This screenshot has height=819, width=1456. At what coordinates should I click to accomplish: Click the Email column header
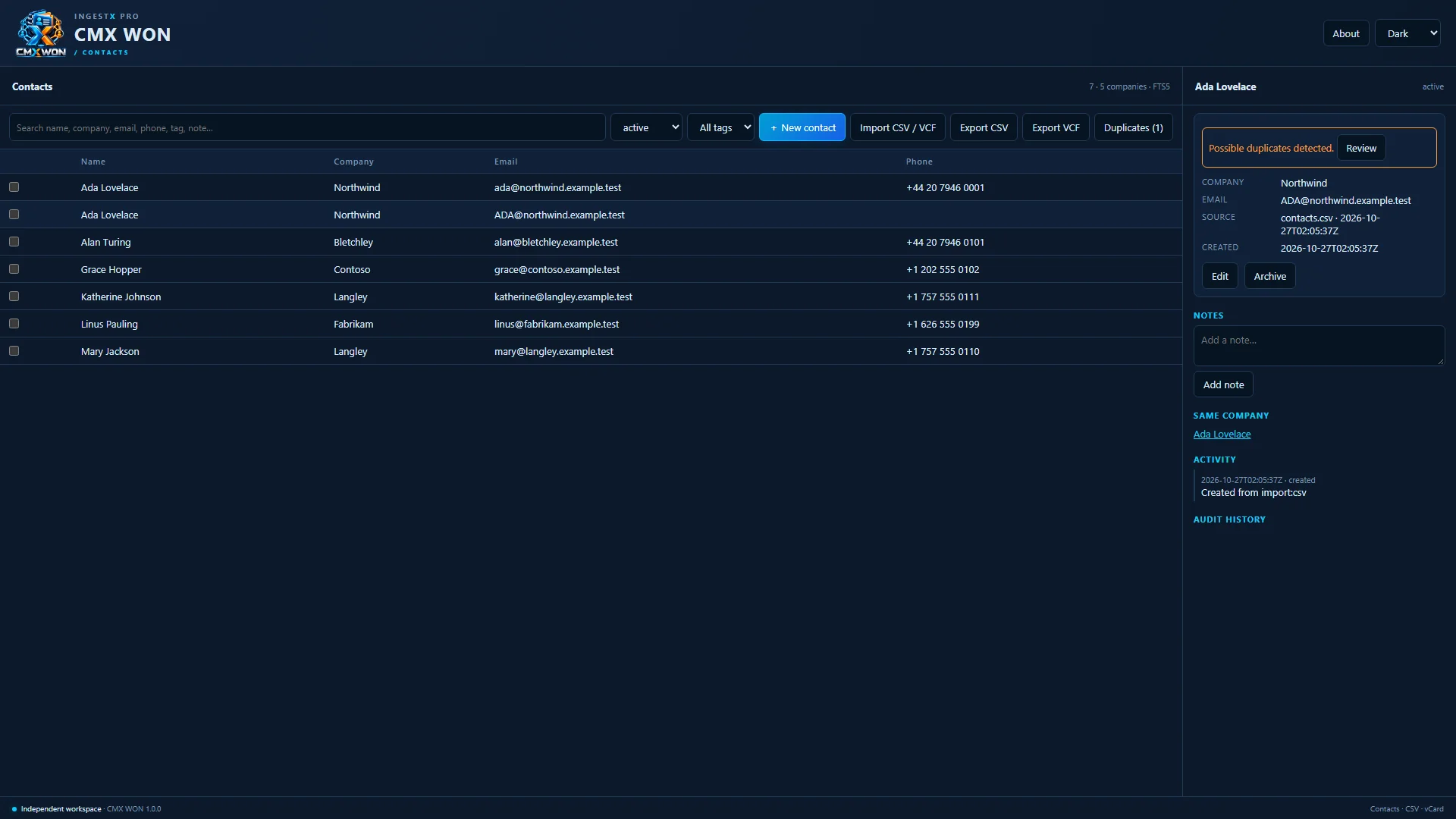click(x=506, y=162)
